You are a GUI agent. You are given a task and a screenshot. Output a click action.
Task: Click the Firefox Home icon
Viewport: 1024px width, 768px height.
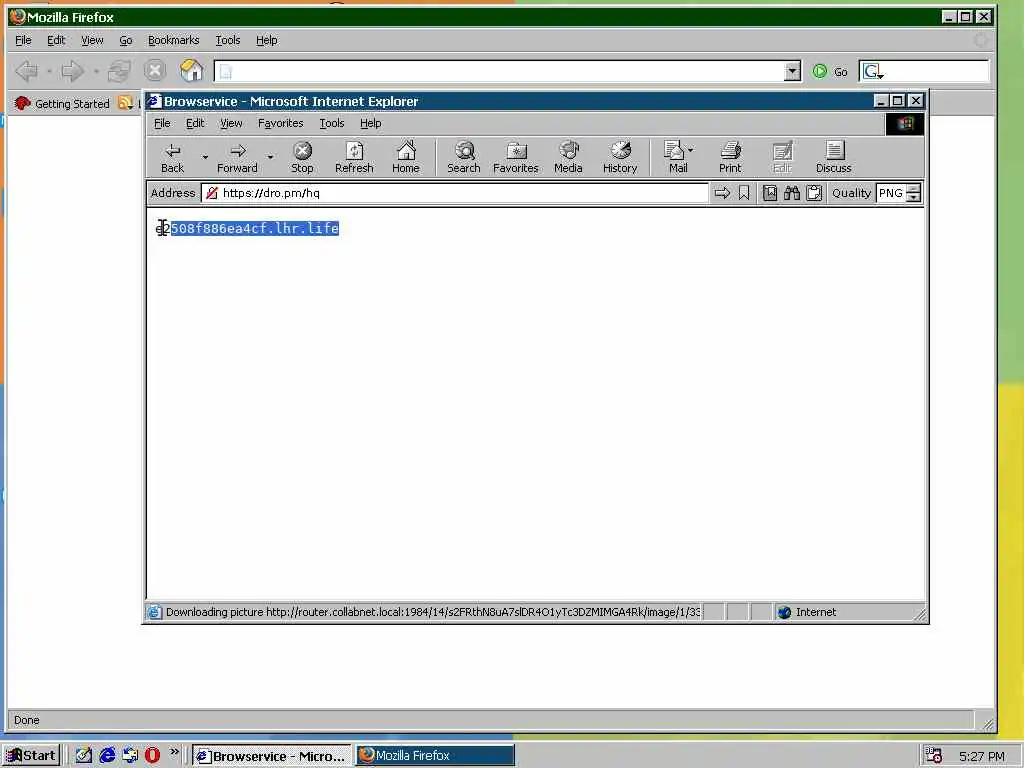[191, 71]
